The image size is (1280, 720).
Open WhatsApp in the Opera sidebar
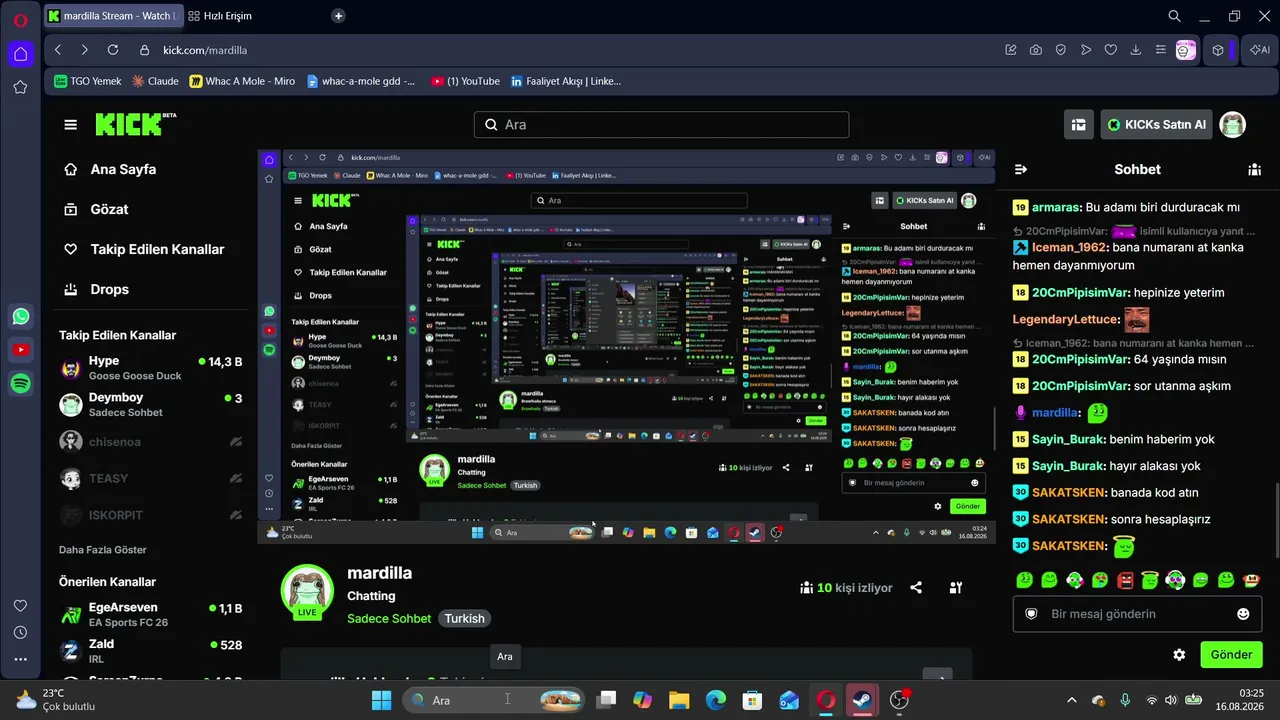20,317
